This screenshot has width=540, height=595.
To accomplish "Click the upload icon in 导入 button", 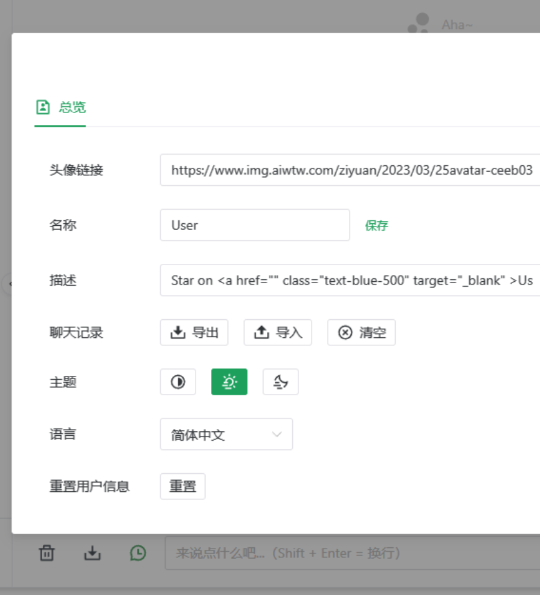I will pos(261,332).
